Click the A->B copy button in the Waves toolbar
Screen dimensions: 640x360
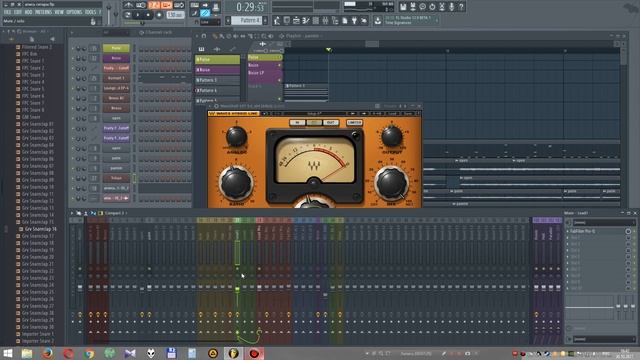[x=378, y=113]
